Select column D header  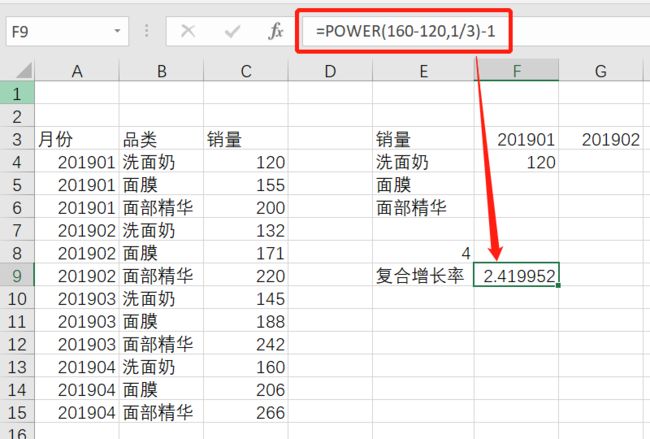tap(330, 71)
